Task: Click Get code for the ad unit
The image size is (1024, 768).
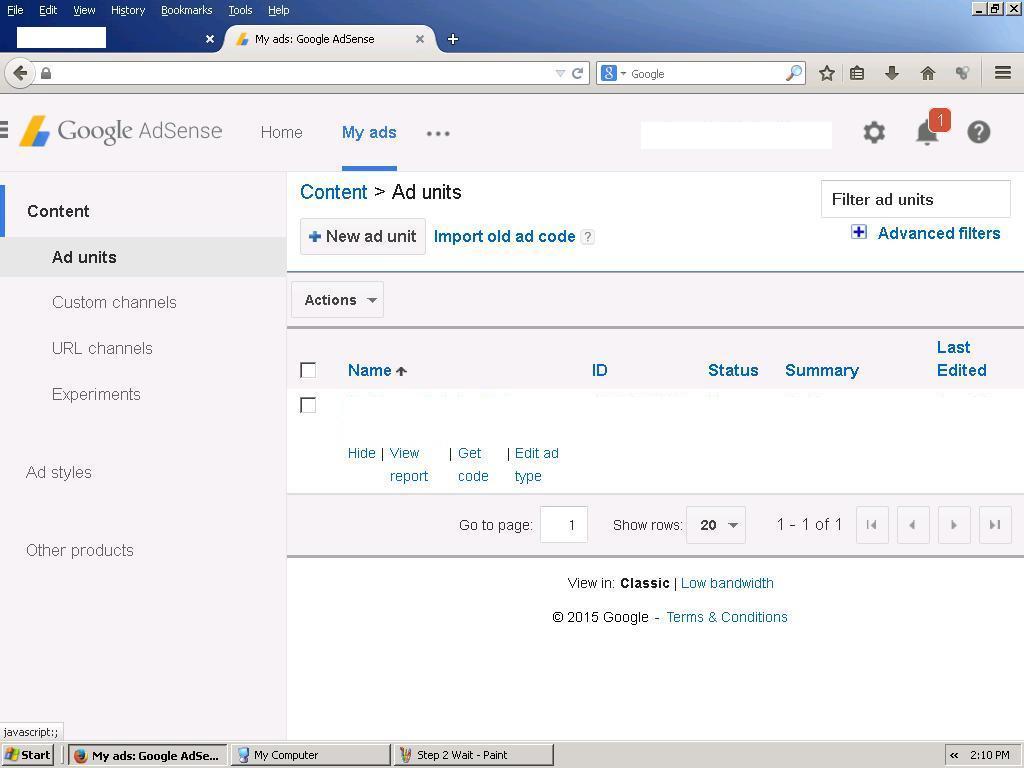Action: (x=473, y=464)
